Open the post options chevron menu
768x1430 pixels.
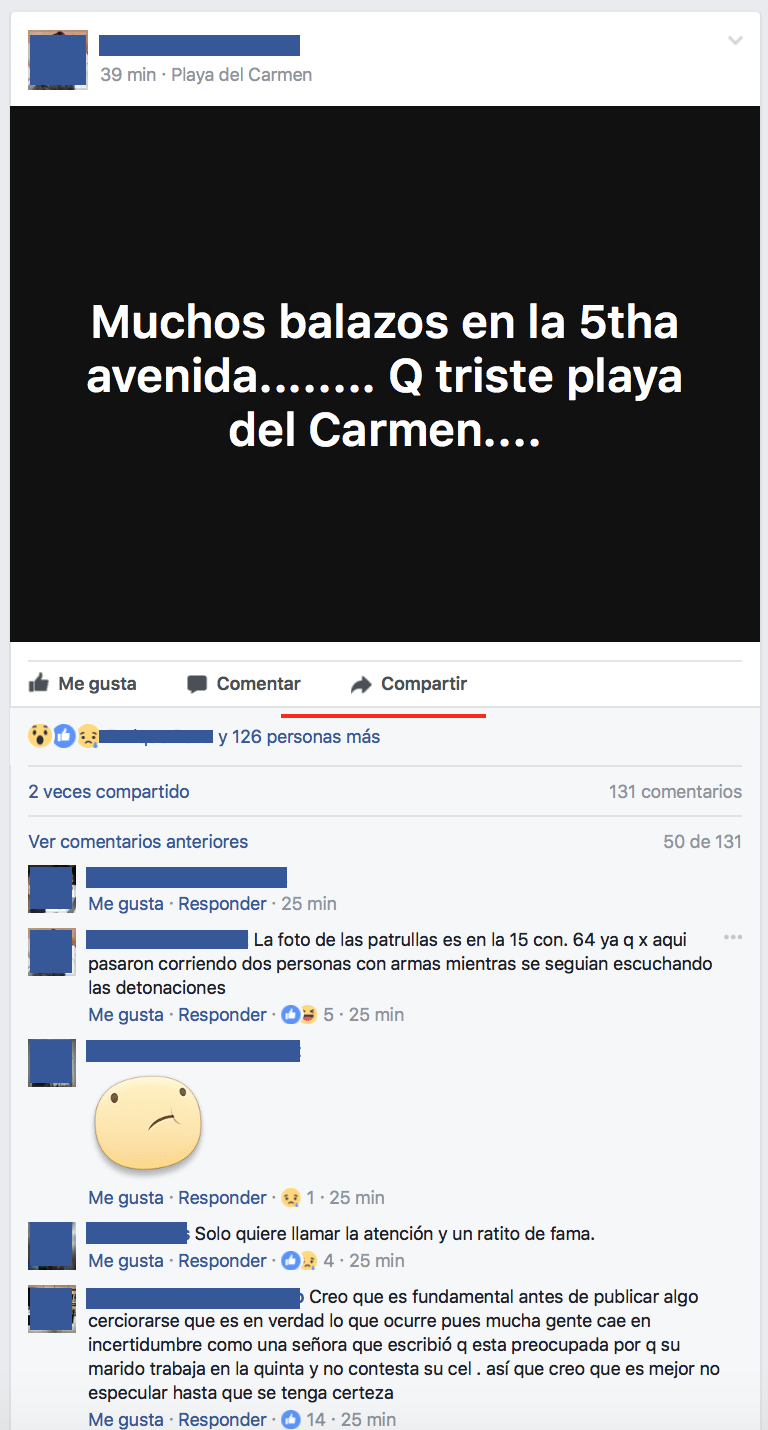[735, 41]
